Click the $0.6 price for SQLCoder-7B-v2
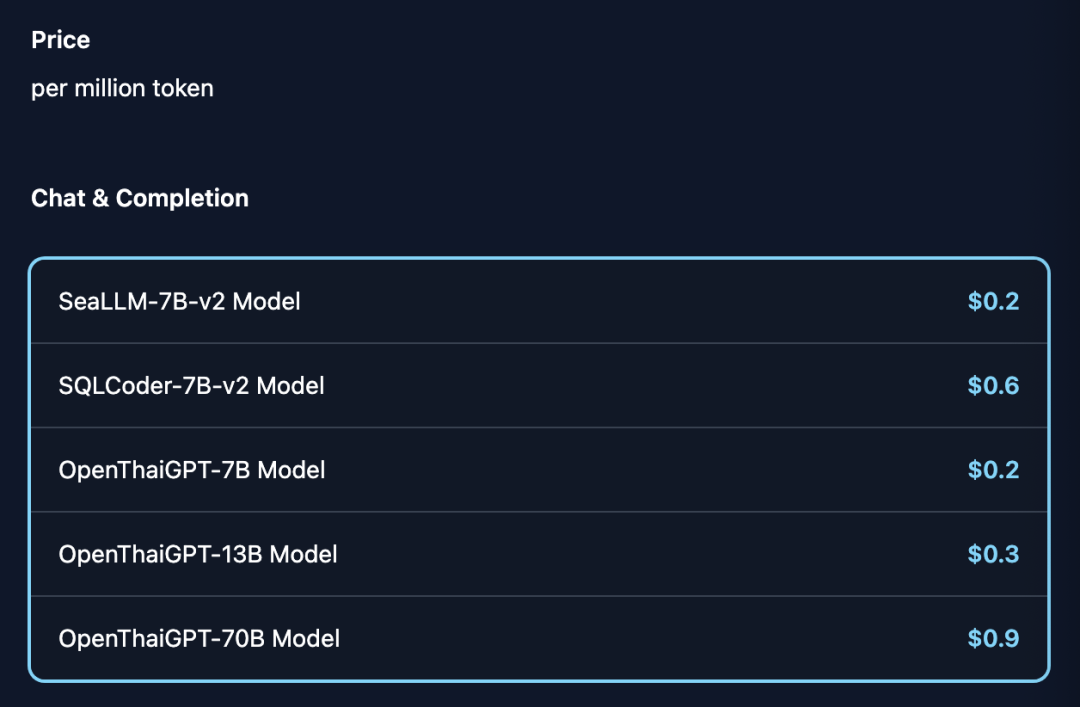 point(993,385)
